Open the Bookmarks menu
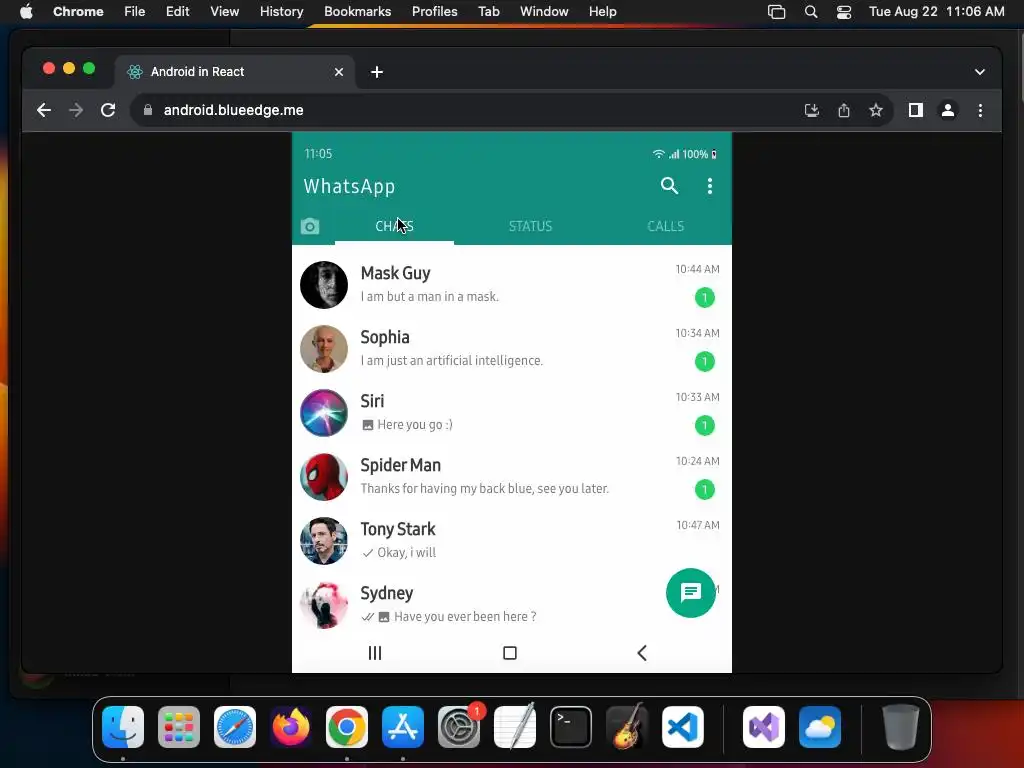The height and width of the screenshot is (768, 1024). coord(357,12)
